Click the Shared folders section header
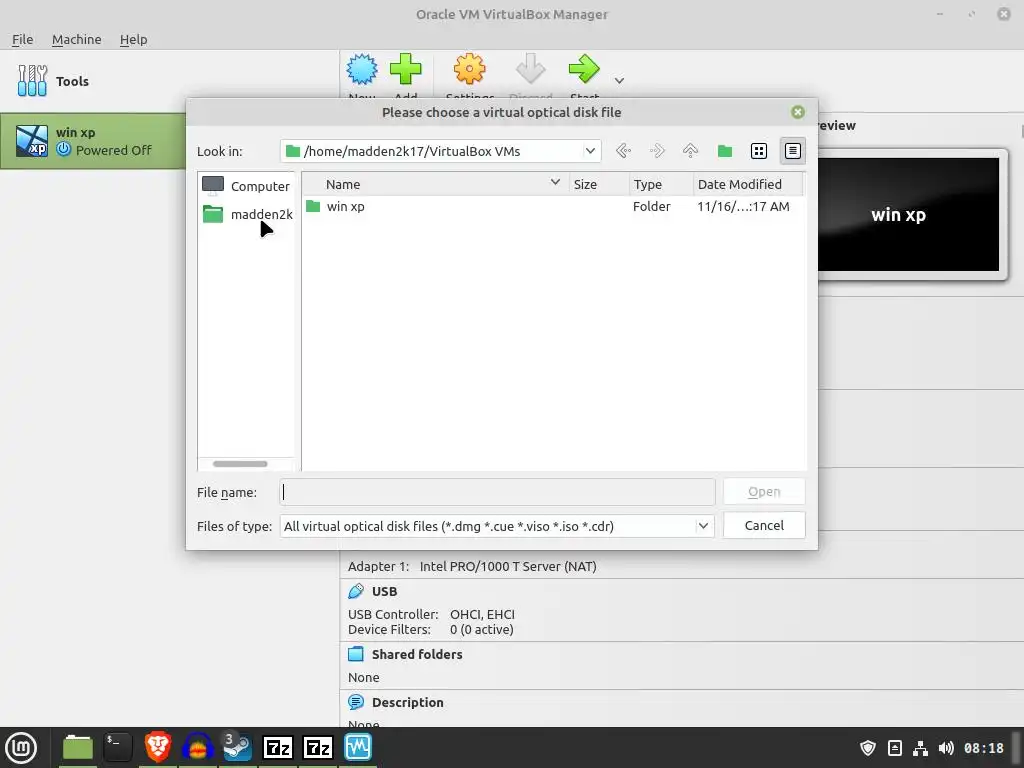Image resolution: width=1024 pixels, height=768 pixels. coord(417,654)
